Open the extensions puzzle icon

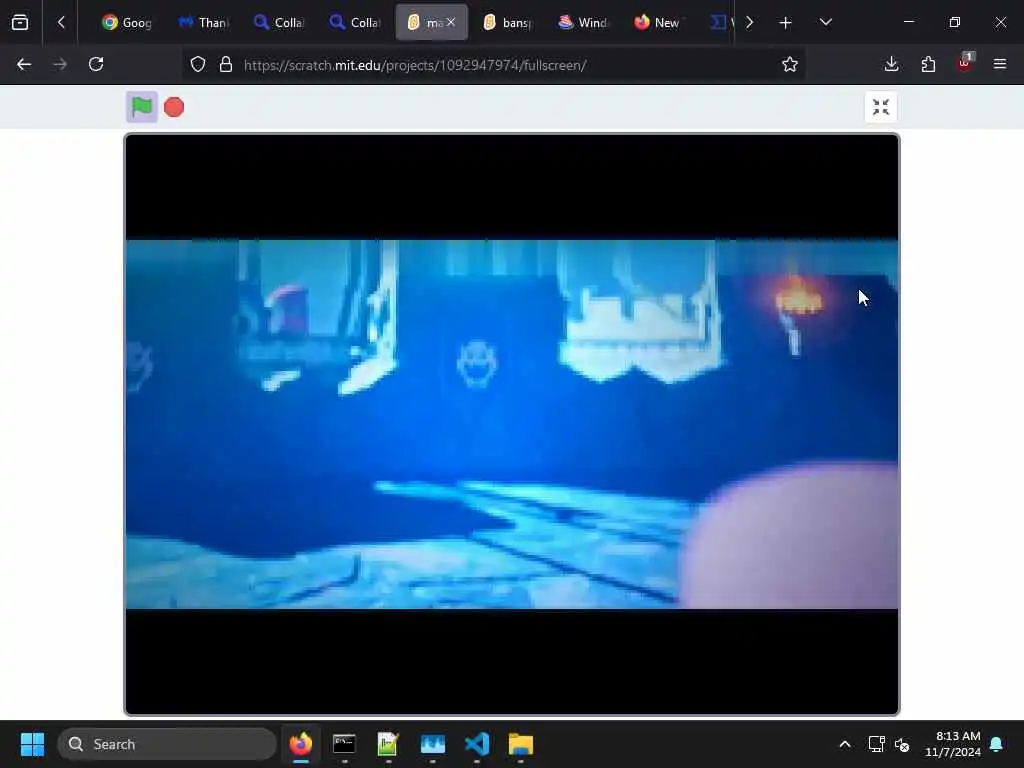point(928,64)
